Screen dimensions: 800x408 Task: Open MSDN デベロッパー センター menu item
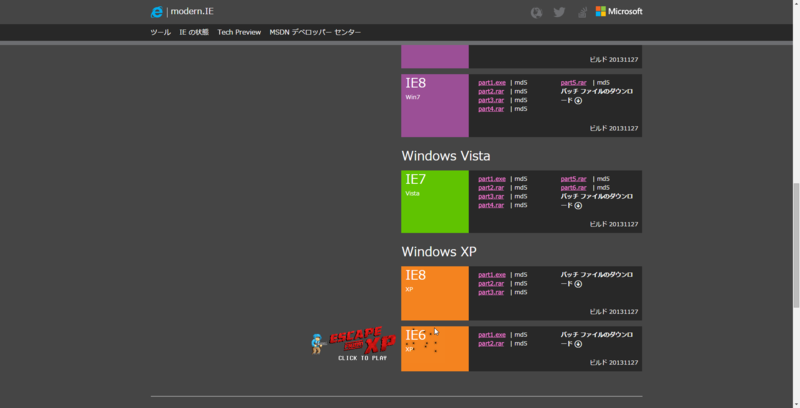(x=315, y=32)
